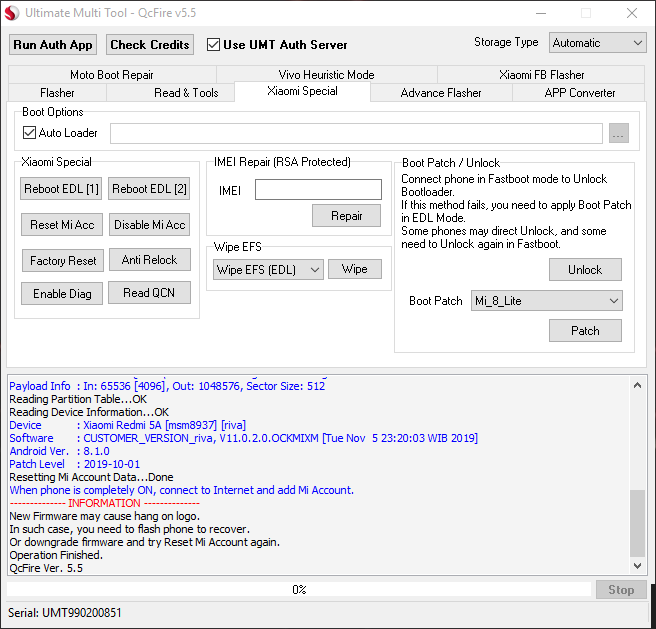656x629 pixels.
Task: Click the IMEI Repair button
Action: [346, 216]
